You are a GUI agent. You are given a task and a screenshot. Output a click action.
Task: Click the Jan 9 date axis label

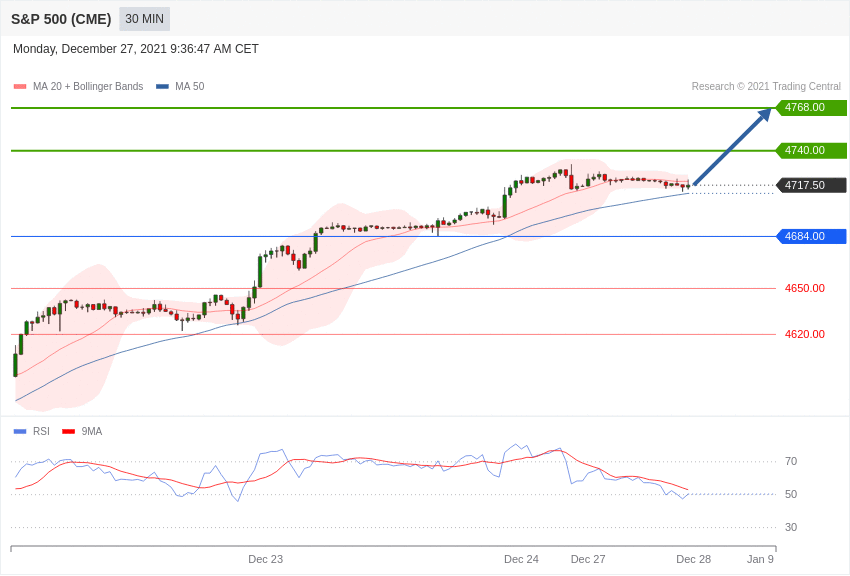coord(760,559)
